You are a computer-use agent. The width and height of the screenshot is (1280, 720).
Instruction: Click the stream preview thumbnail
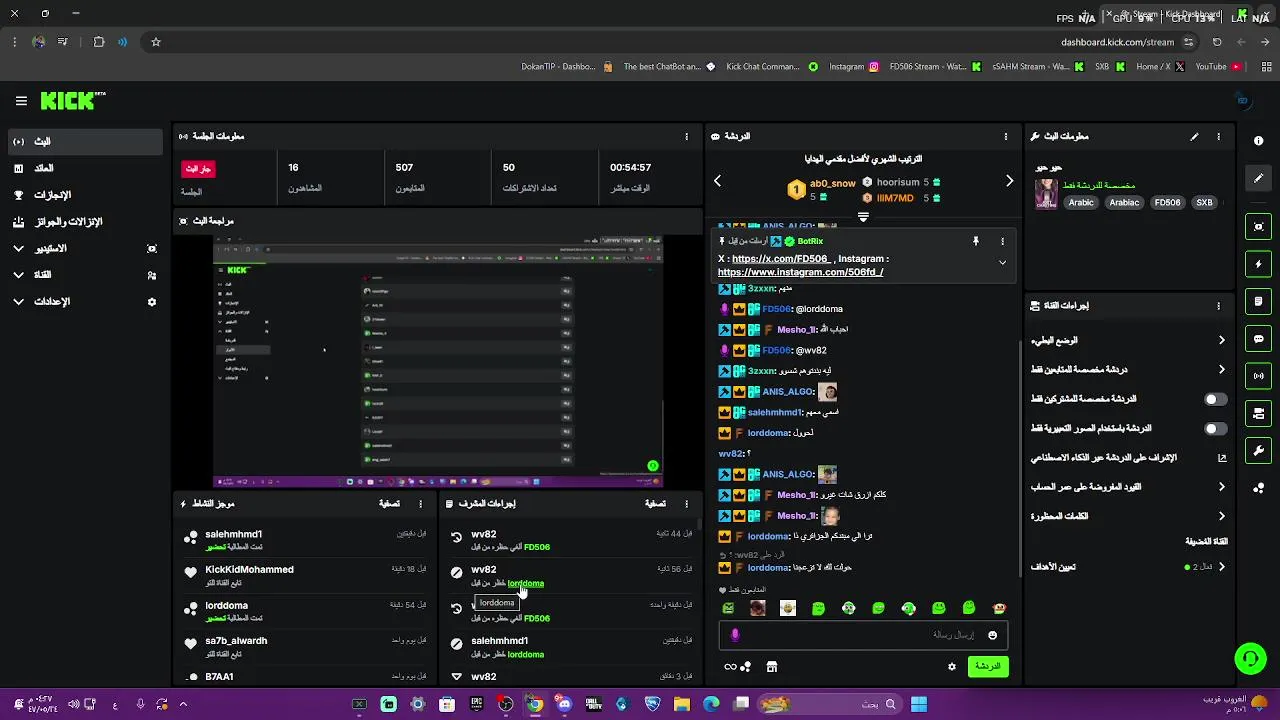click(438, 362)
